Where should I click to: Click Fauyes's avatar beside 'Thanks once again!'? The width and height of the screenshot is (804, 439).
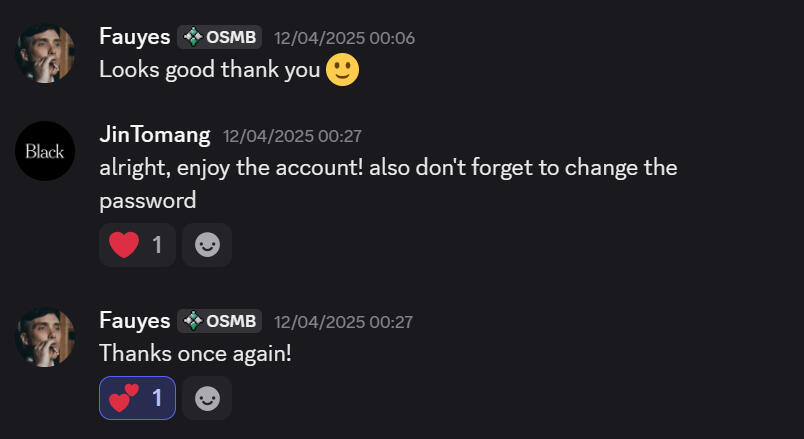coord(45,337)
